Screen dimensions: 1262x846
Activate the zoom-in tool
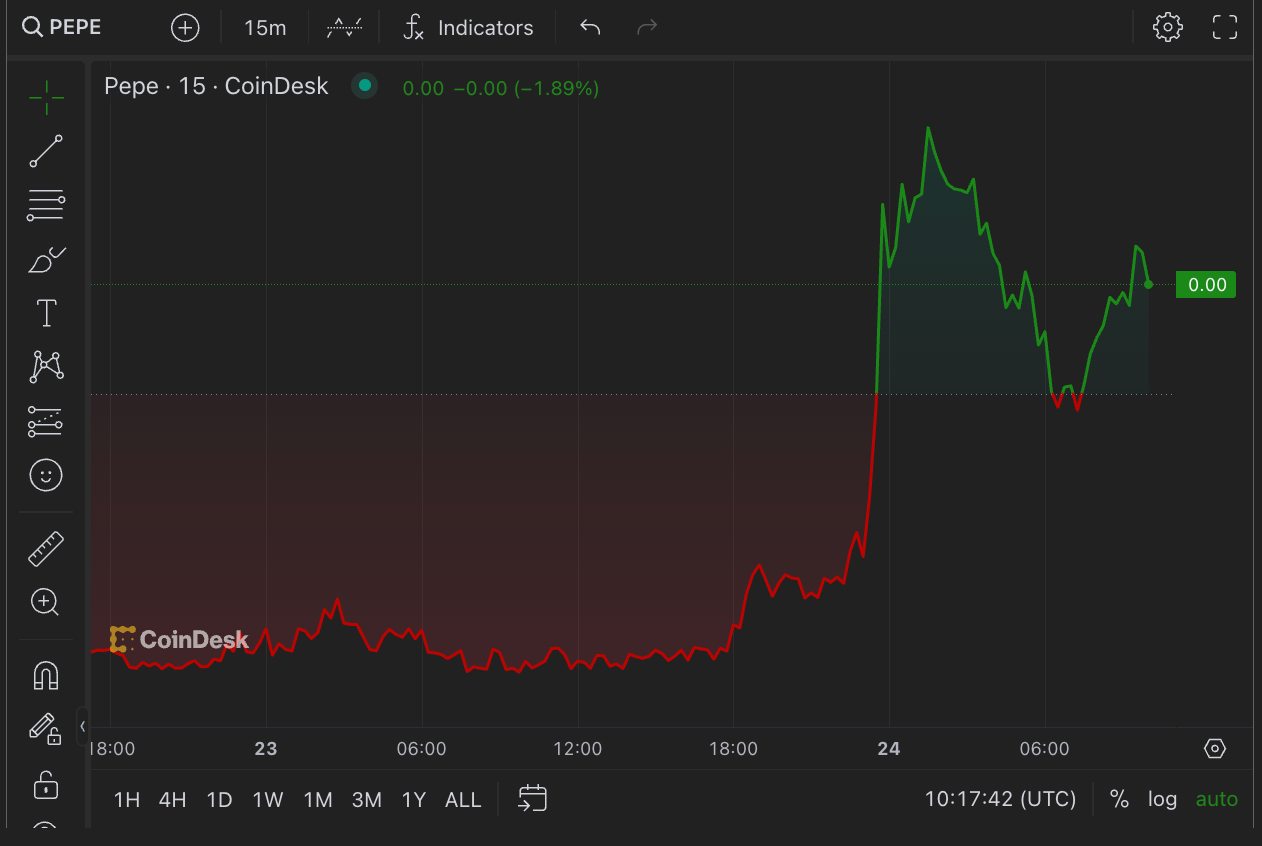pos(45,602)
